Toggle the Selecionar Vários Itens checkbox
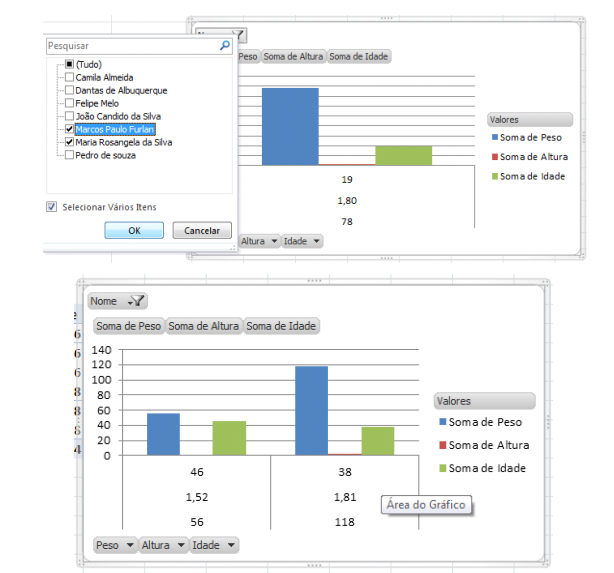Screen dimensions: 614x573 [51, 207]
